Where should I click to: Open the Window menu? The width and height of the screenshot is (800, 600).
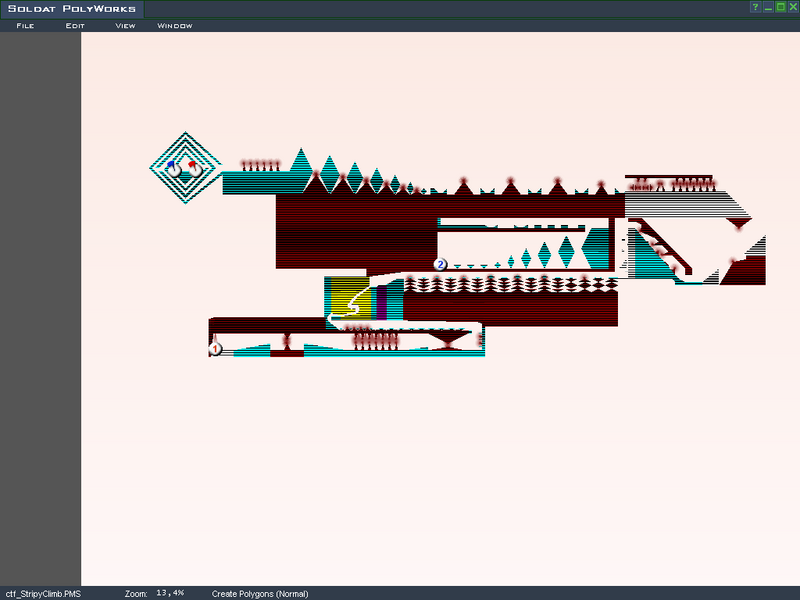[x=175, y=26]
